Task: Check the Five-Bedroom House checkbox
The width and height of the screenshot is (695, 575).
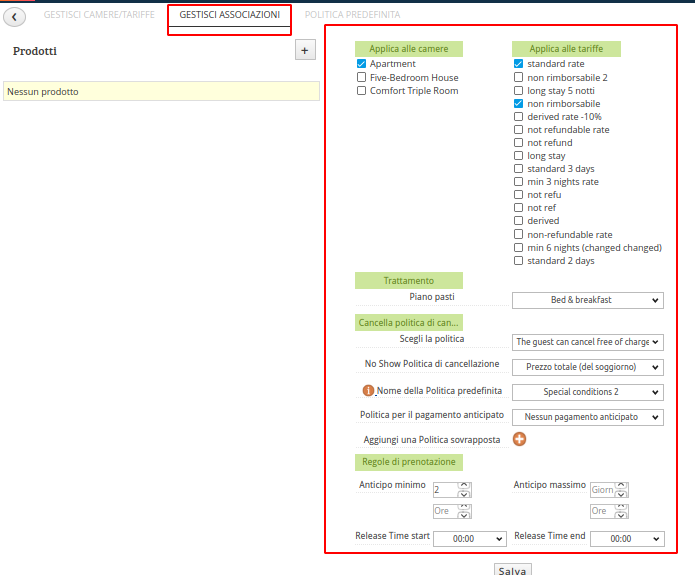Action: click(361, 77)
